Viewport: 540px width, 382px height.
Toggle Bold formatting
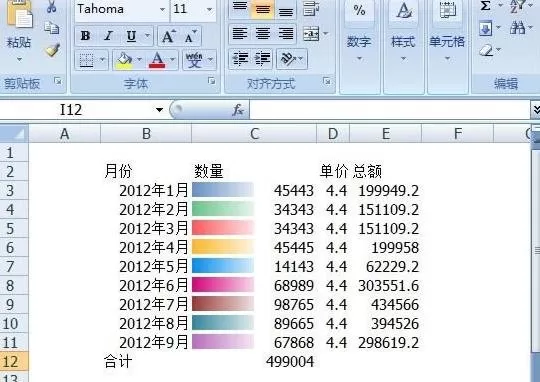click(x=85, y=35)
